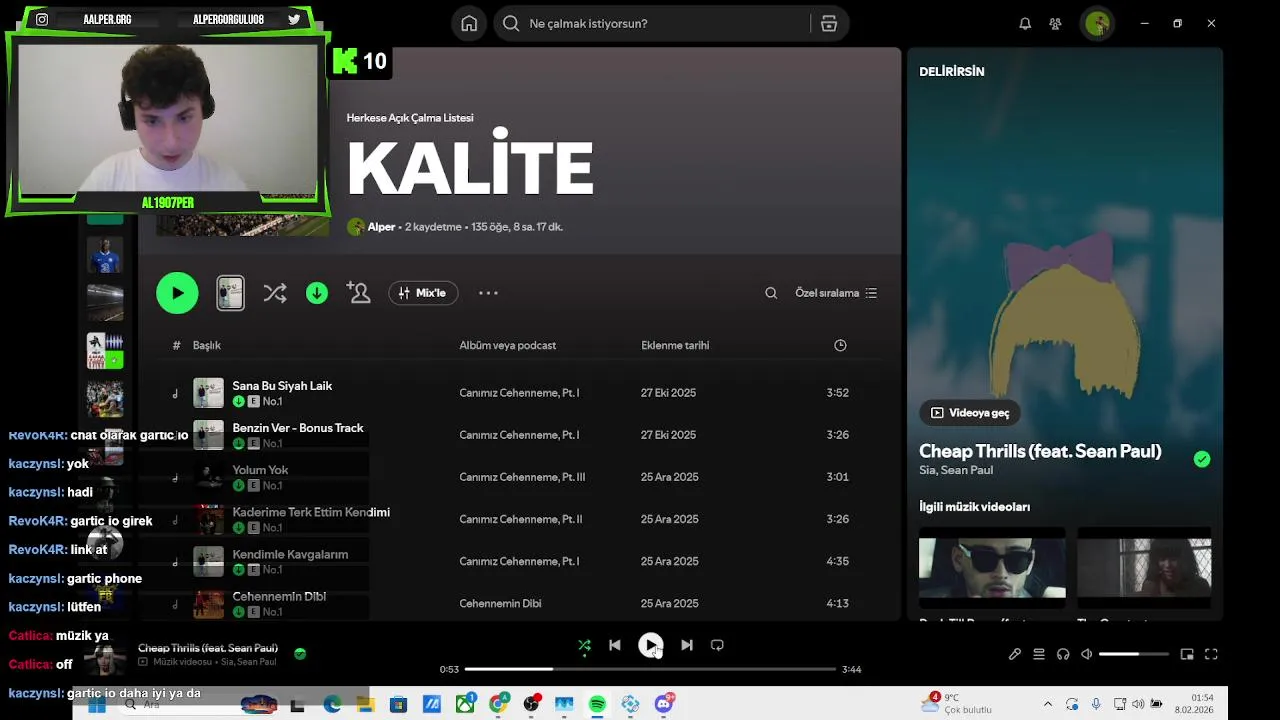
Task: Open the 'Cehennemin Dibi' album link
Action: (x=500, y=603)
